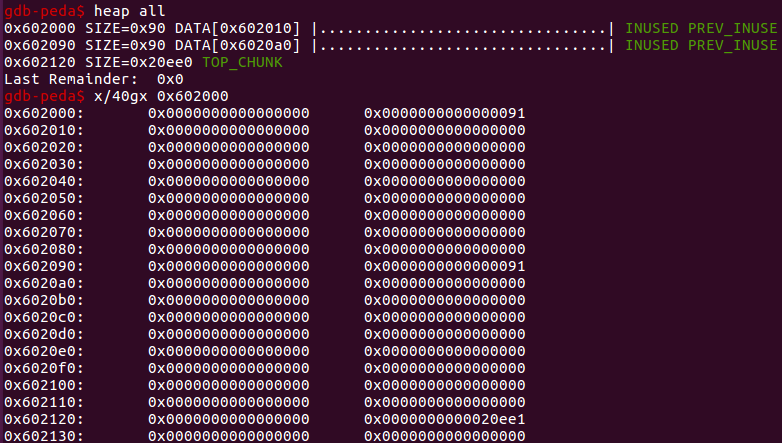Screen dimensions: 782x443
Task: Click 'Last Remainder:' text
Action: click(x=71, y=79)
